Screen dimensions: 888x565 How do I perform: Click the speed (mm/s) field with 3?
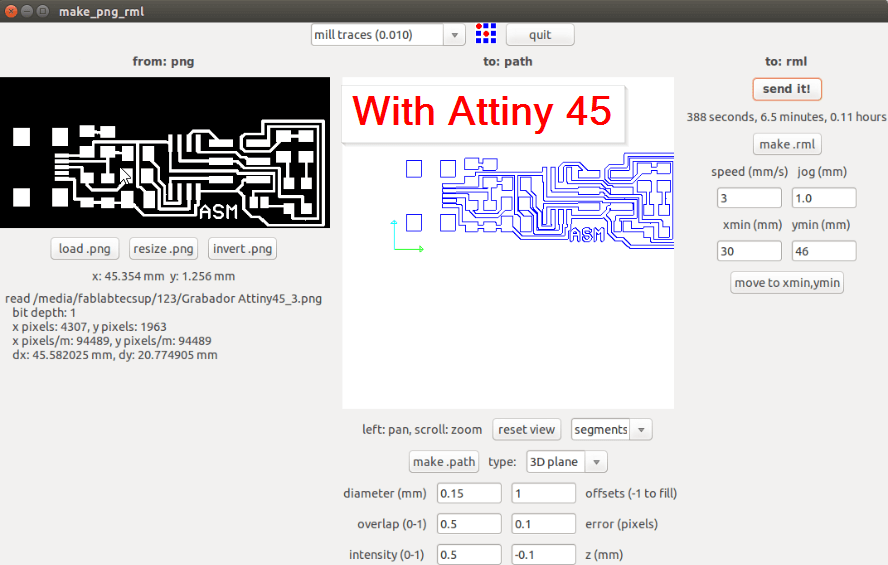point(749,198)
